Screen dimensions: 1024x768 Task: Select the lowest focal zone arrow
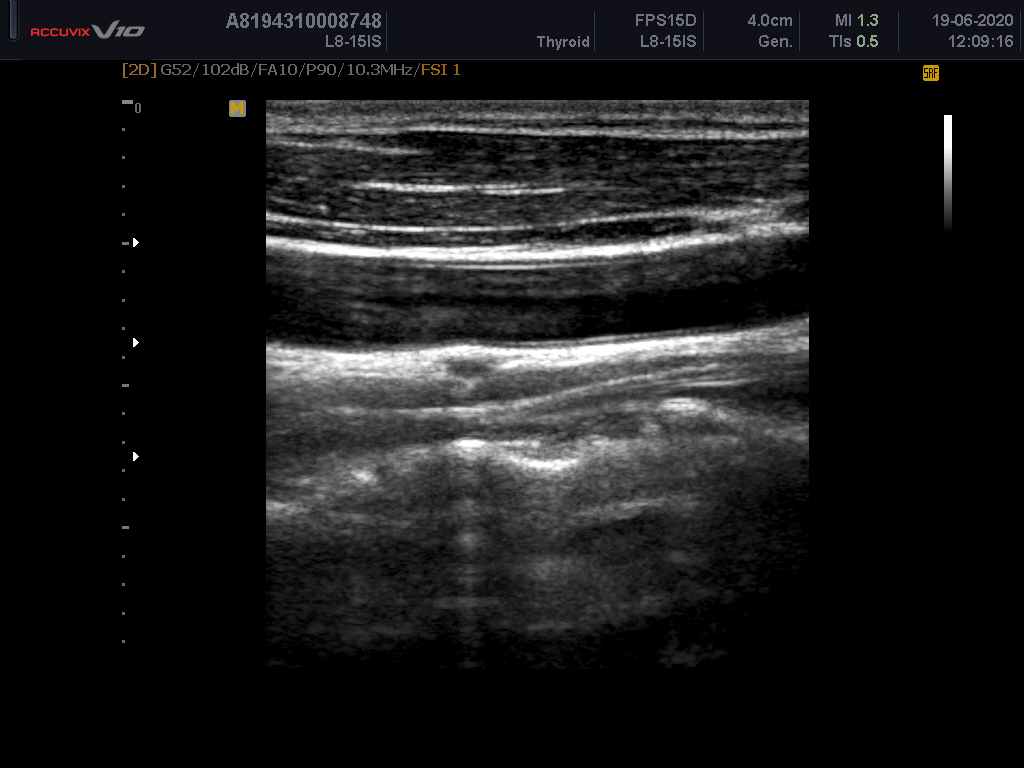click(135, 456)
